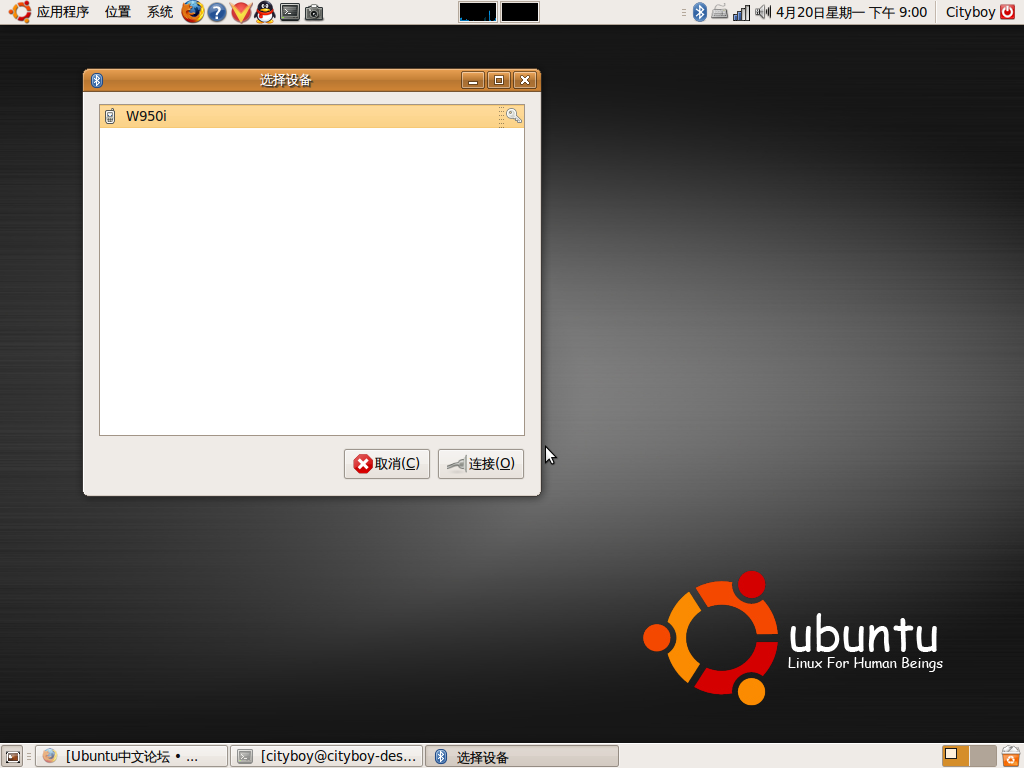Open the terminal launcher in top panel

pyautogui.click(x=290, y=12)
